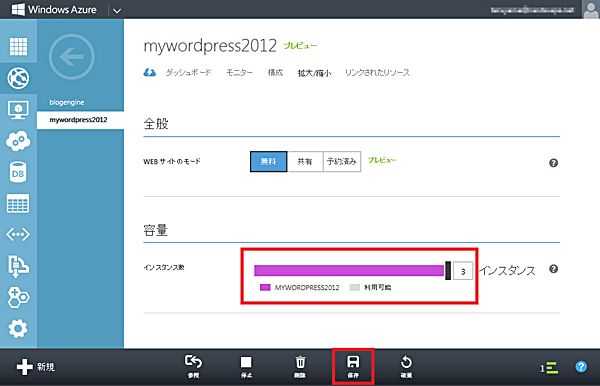The width and height of the screenshot is (600, 386).
Task: Select blogengine in the site list
Action: 67,102
